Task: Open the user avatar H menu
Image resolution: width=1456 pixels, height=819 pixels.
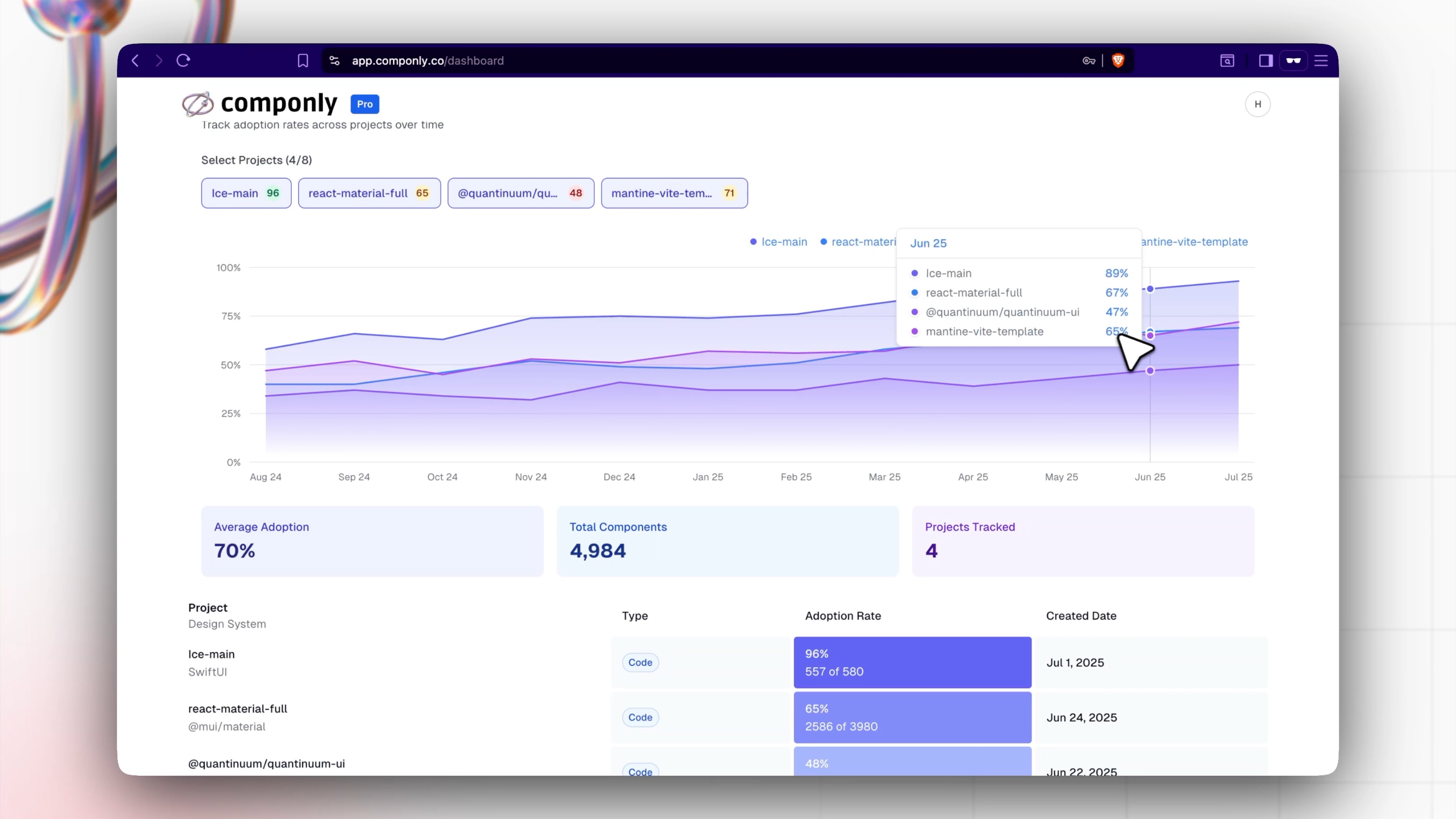Action: pos(1258,104)
